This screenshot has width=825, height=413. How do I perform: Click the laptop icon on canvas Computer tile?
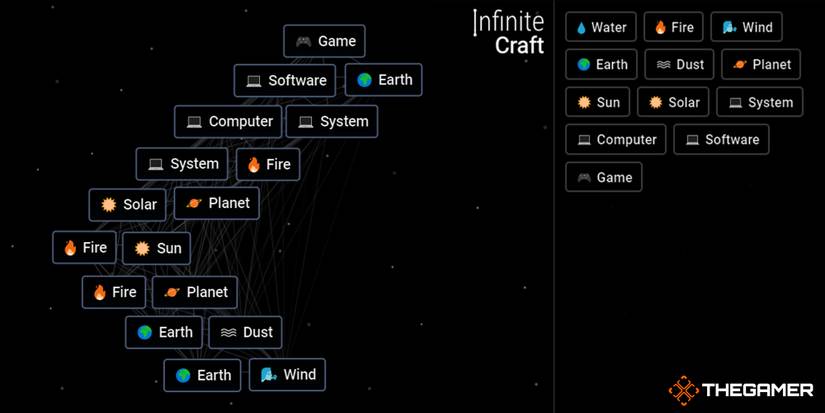(x=194, y=122)
